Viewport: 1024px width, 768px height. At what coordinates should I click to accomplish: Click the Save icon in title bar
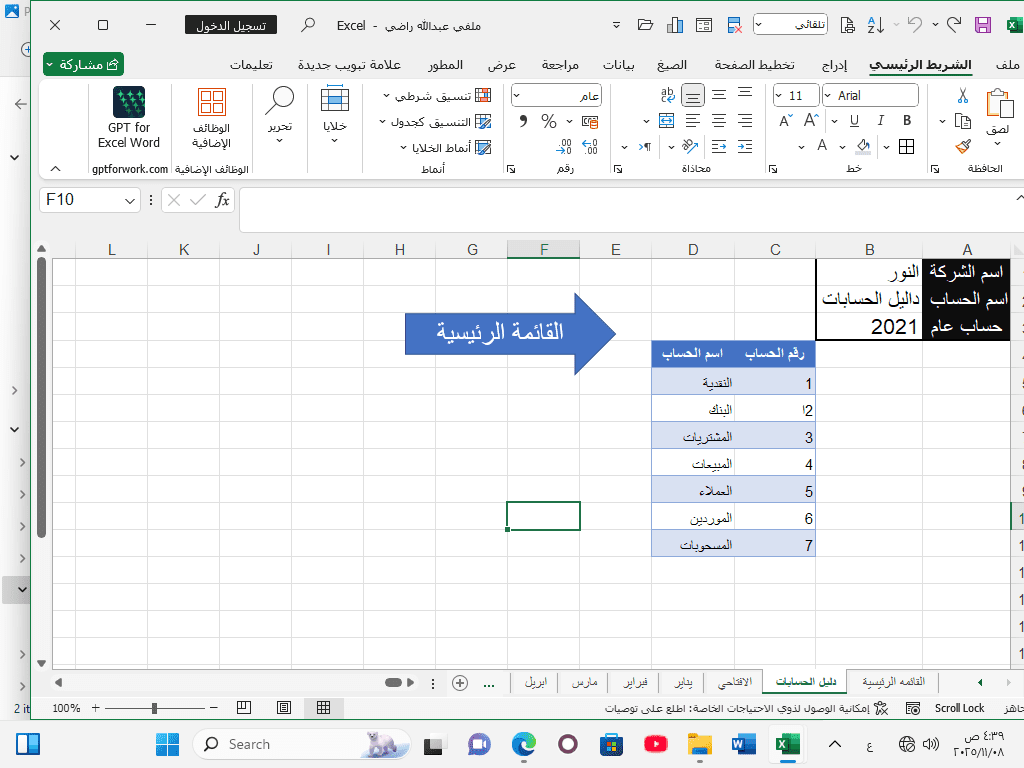pos(983,25)
